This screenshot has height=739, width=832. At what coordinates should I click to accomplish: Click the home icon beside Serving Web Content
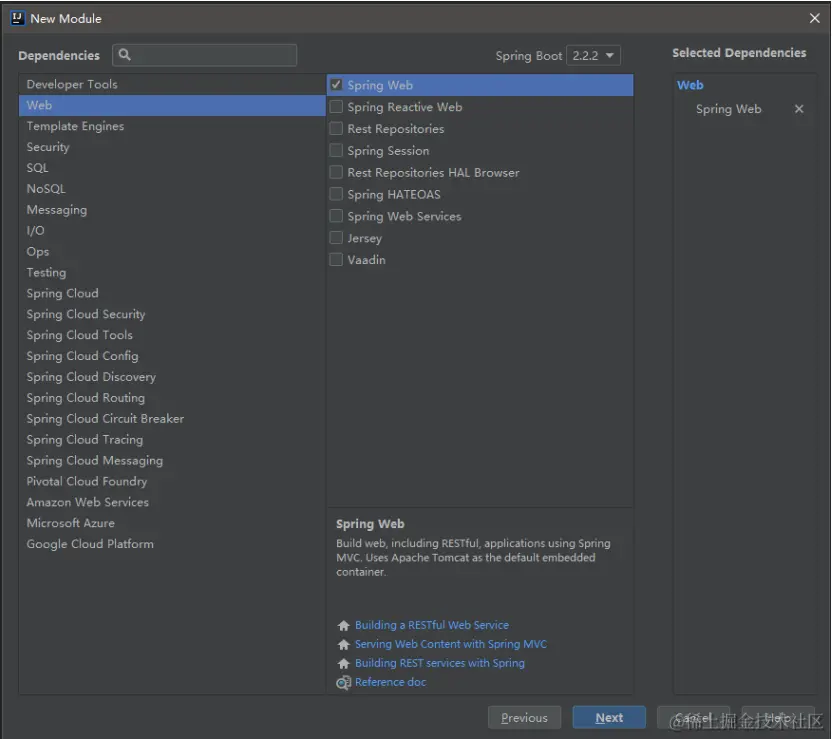[x=343, y=645]
